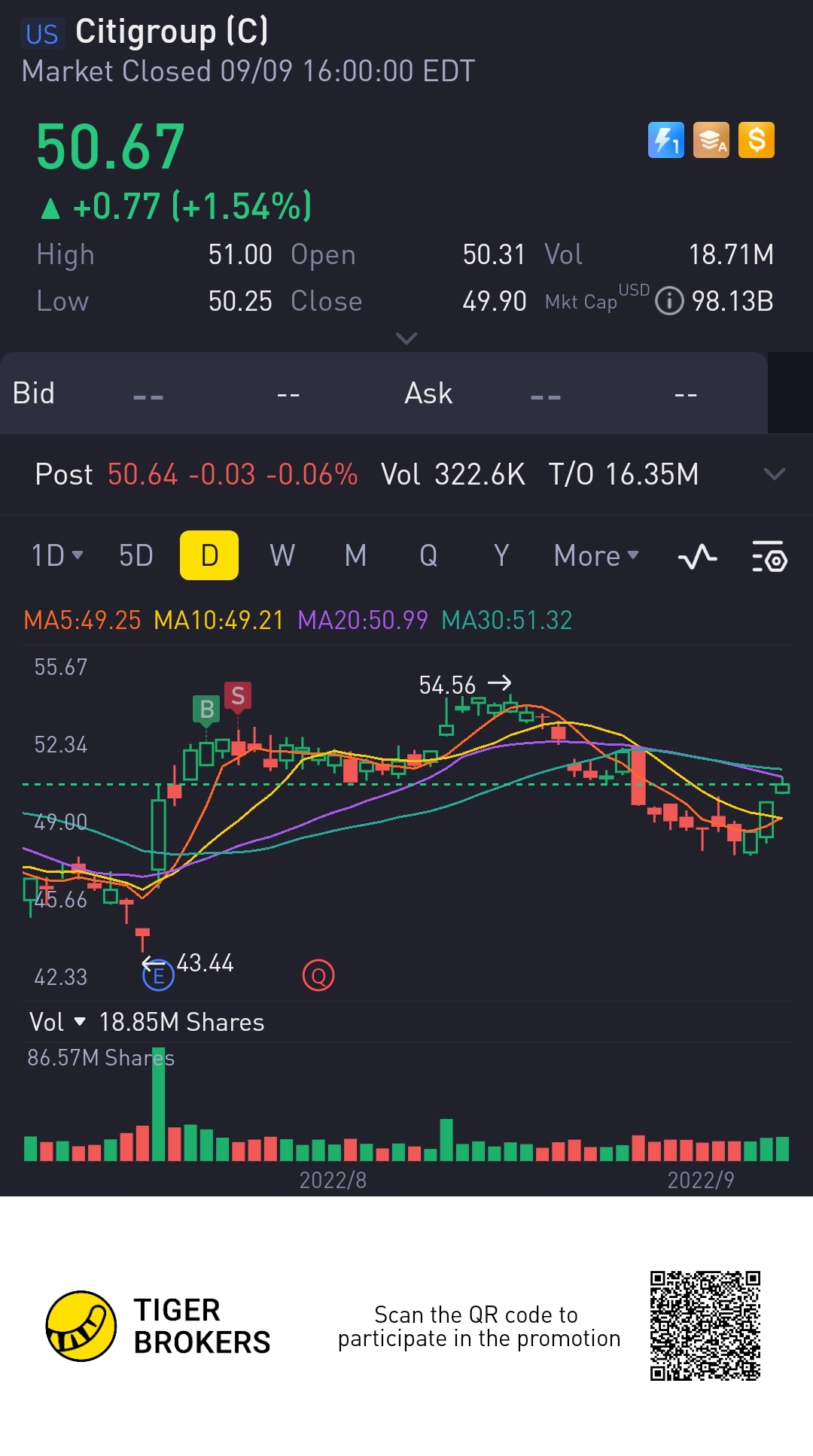Screen dimensions: 813x1456
Task: Tap the +0.77 (+1.54%) change value
Action: pyautogui.click(x=192, y=206)
